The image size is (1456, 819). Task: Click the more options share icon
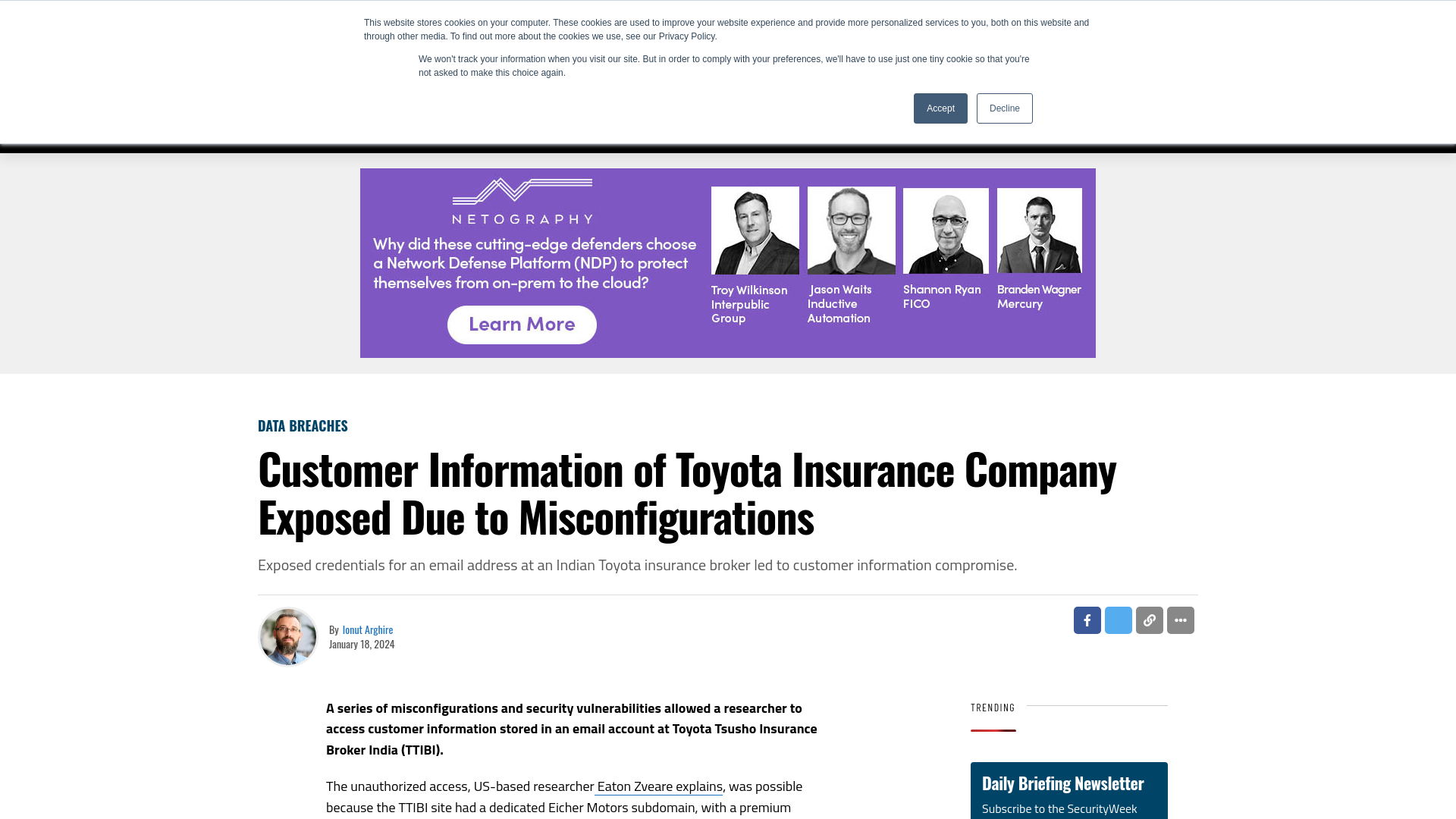(1180, 619)
